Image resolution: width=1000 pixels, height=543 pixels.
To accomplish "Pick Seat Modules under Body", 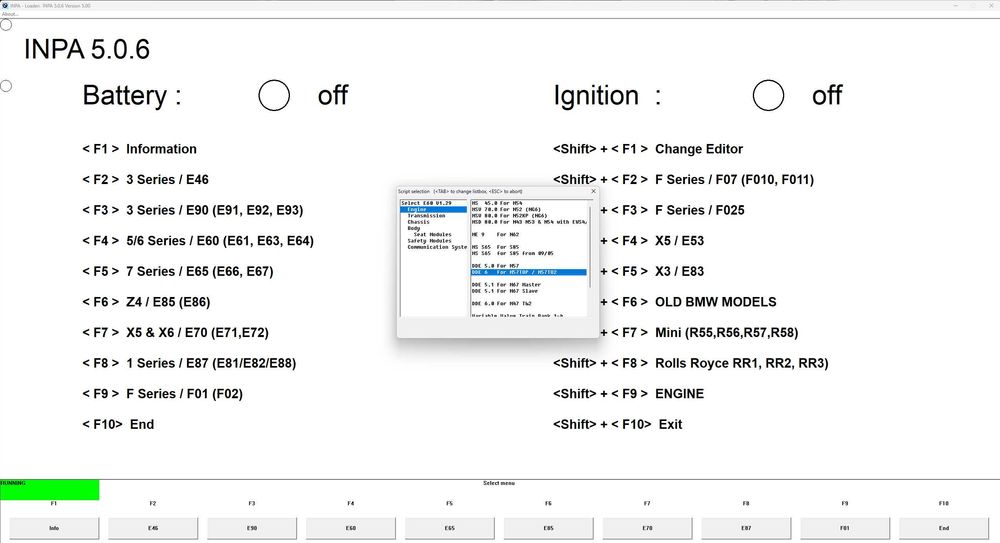I will (x=432, y=234).
